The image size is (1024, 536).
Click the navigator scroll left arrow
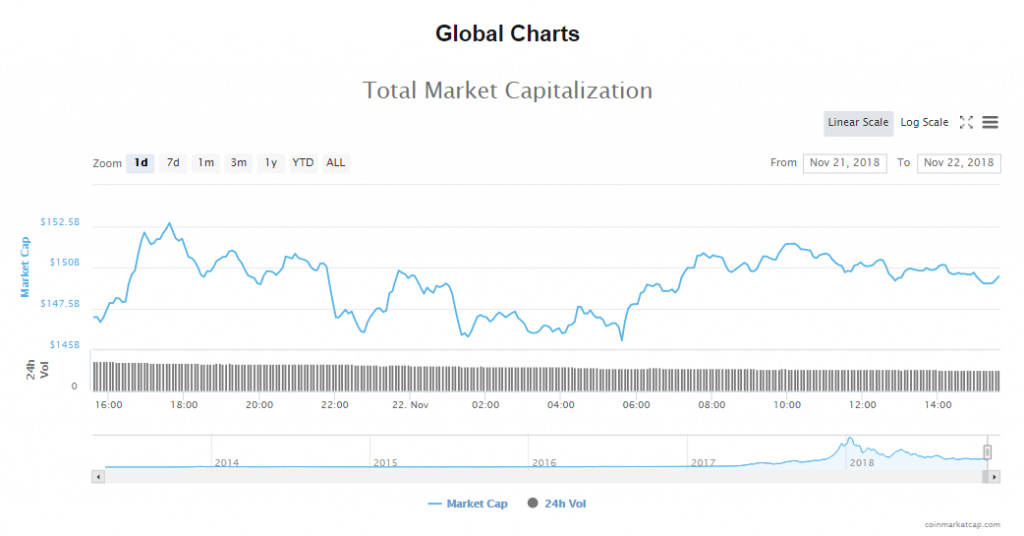click(x=97, y=477)
